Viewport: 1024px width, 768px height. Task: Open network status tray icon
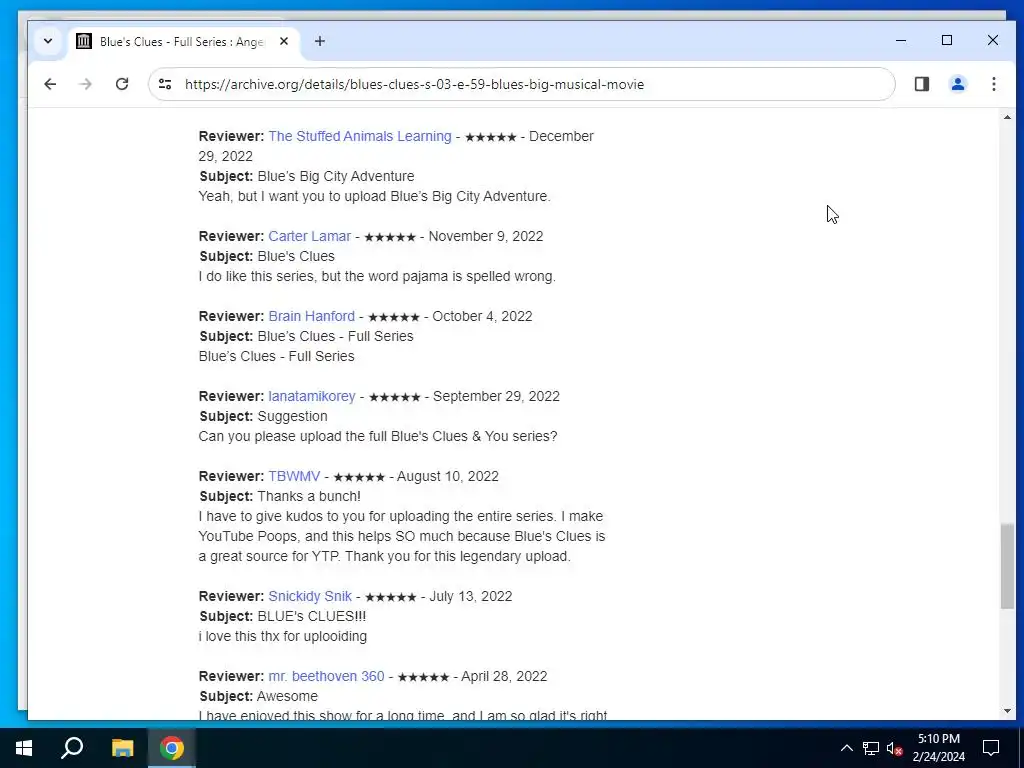pos(871,748)
